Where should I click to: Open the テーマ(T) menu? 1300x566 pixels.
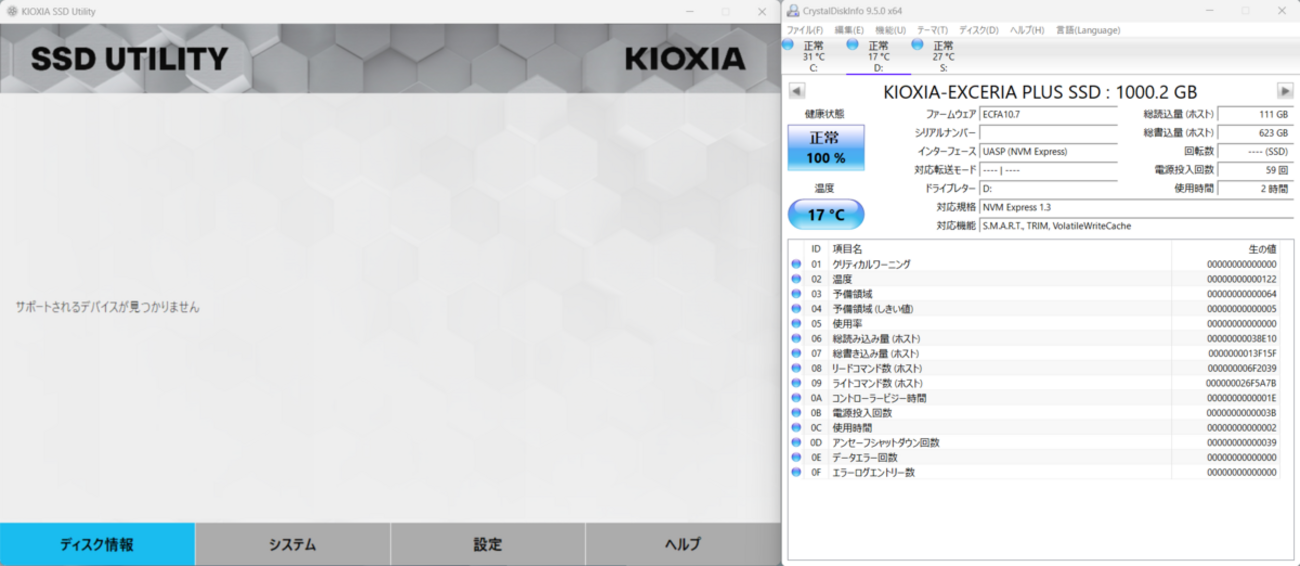pyautogui.click(x=933, y=30)
